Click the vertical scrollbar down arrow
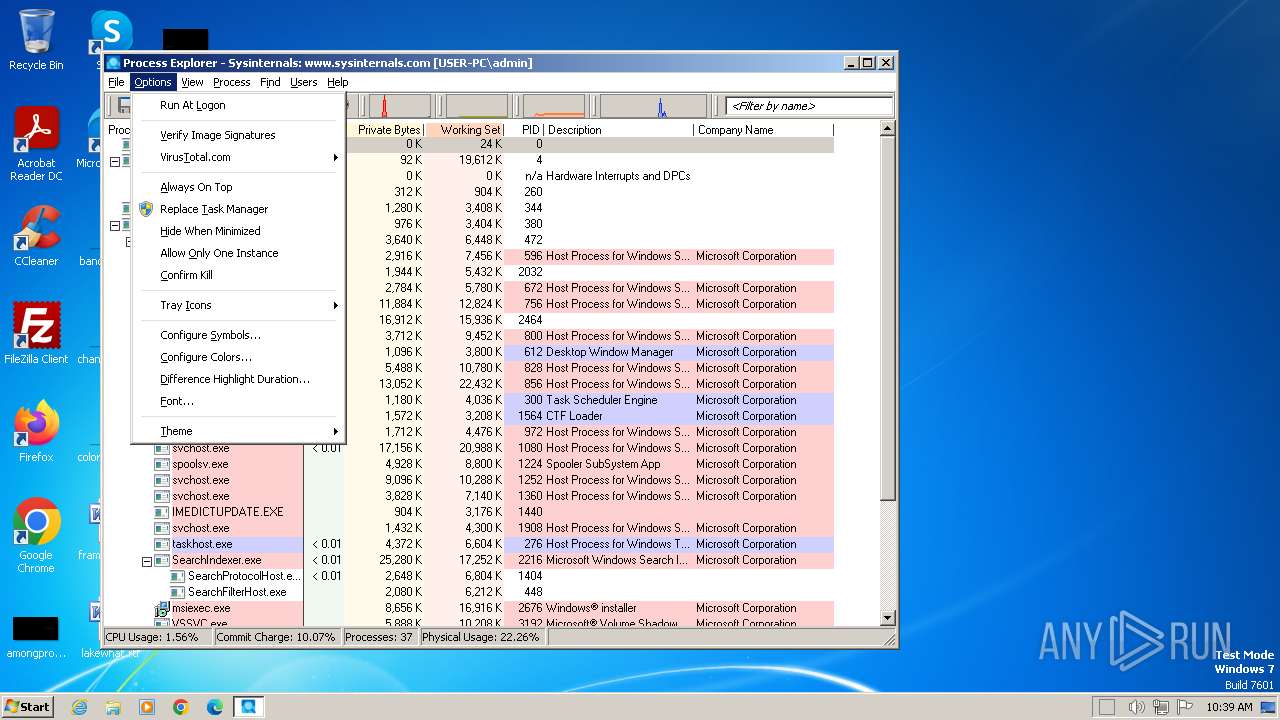Screen dimensions: 1280x720 (x=887, y=618)
